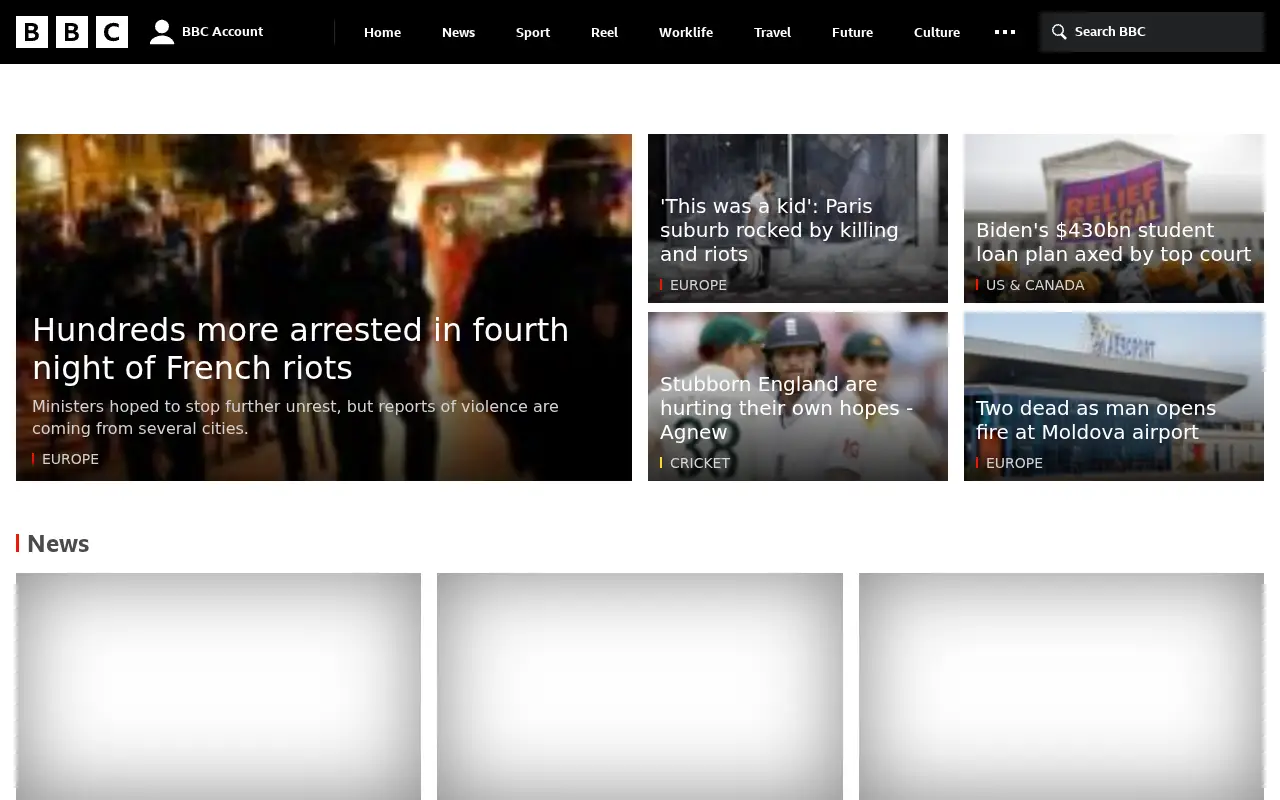The width and height of the screenshot is (1280, 800).
Task: Open Stubborn England Agnew cricket story
Action: 786,408
